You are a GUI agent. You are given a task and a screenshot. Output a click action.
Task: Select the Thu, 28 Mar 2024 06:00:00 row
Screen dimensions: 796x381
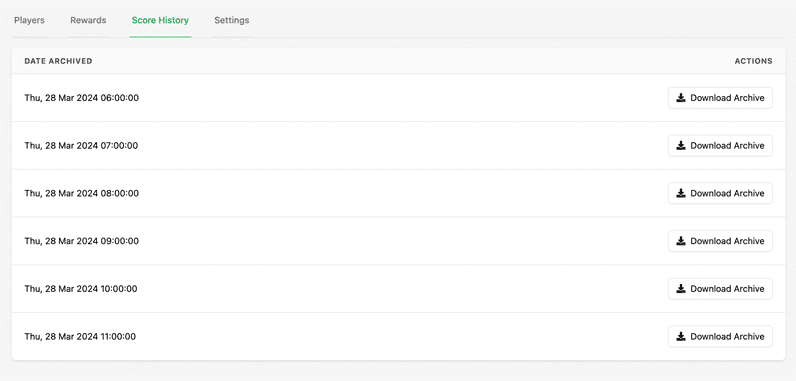click(x=399, y=98)
